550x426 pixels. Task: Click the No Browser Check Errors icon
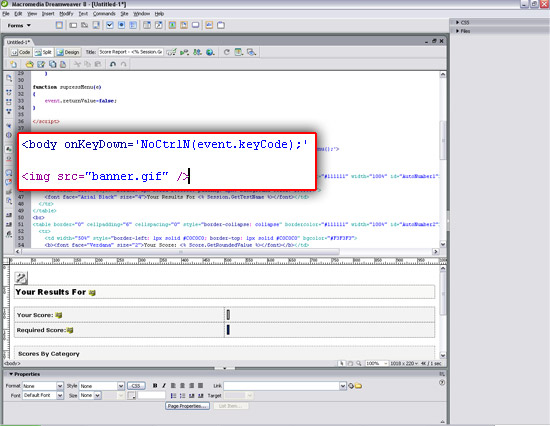click(172, 52)
